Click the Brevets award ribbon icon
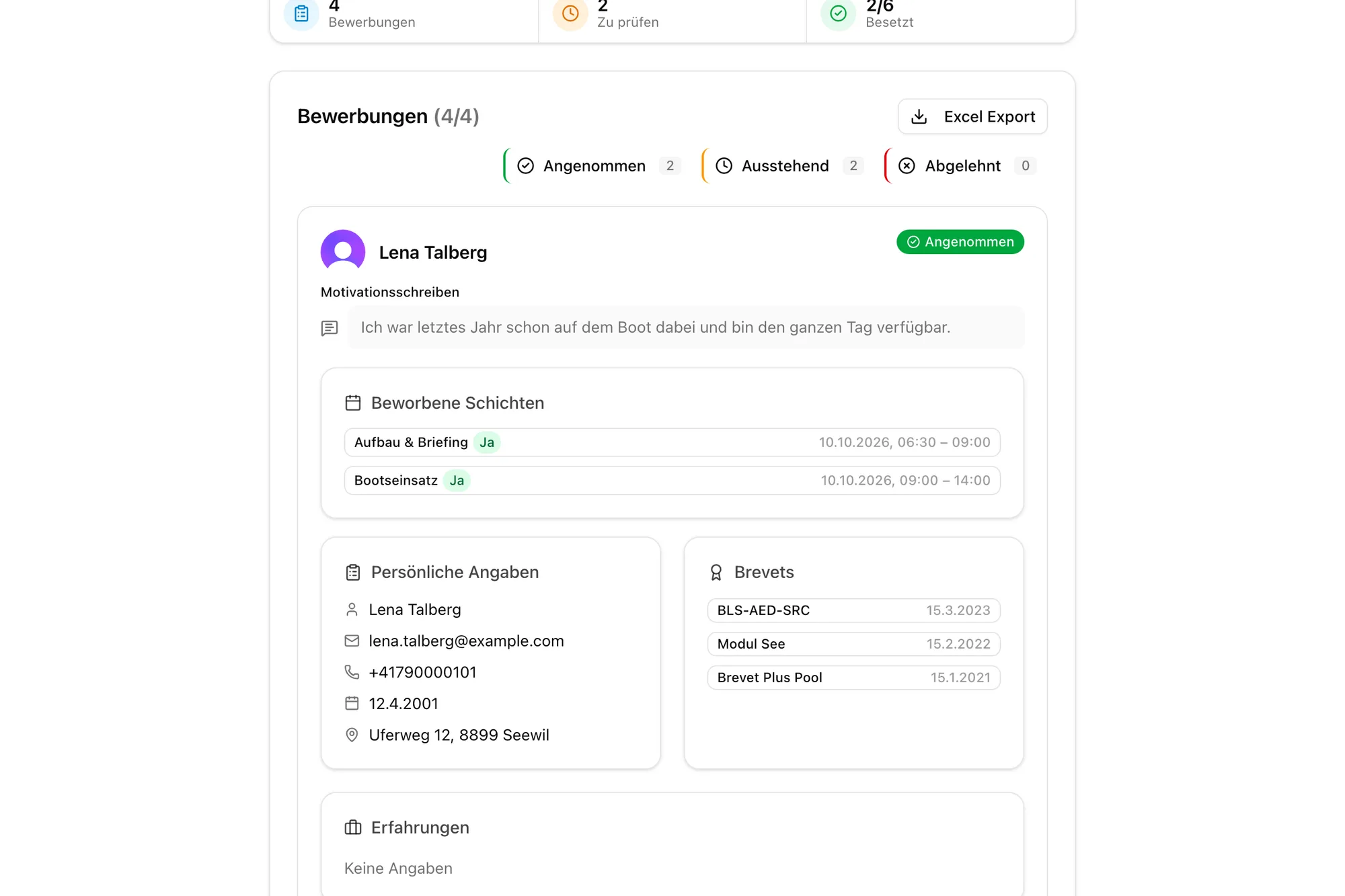This screenshot has height=896, width=1345. [x=716, y=572]
